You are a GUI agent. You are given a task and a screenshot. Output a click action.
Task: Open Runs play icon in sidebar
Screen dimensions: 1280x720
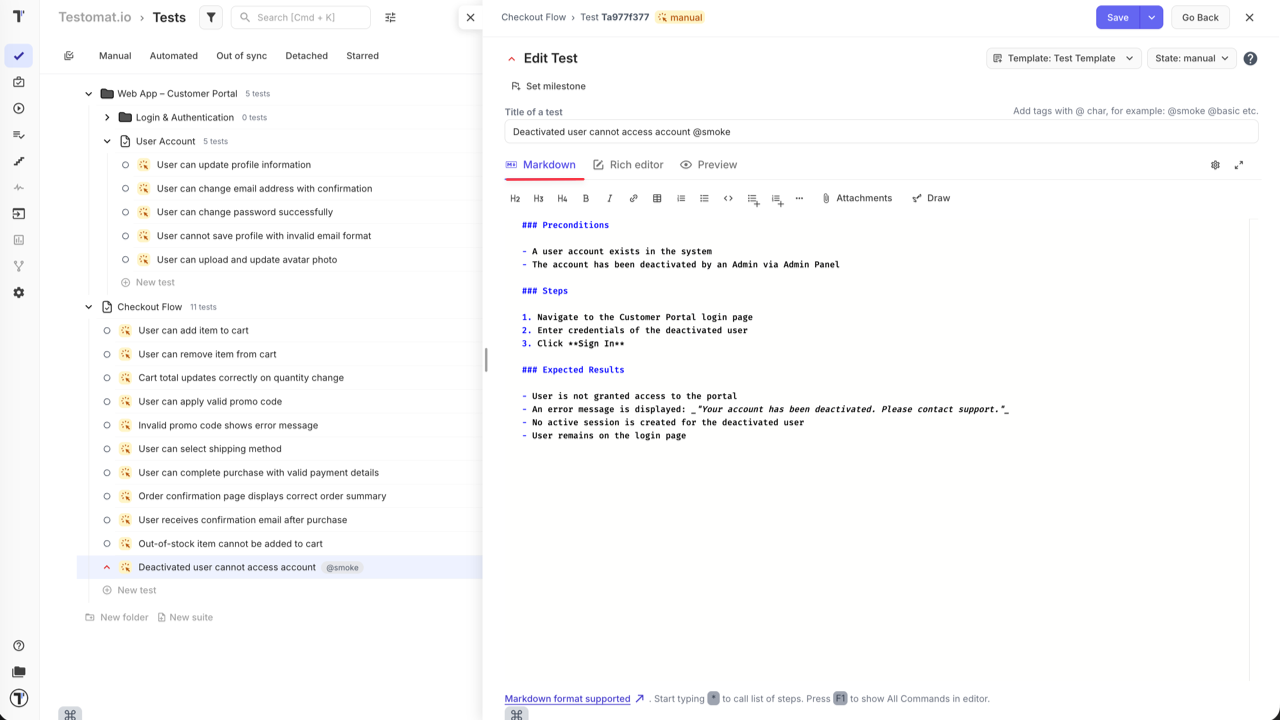(18, 108)
